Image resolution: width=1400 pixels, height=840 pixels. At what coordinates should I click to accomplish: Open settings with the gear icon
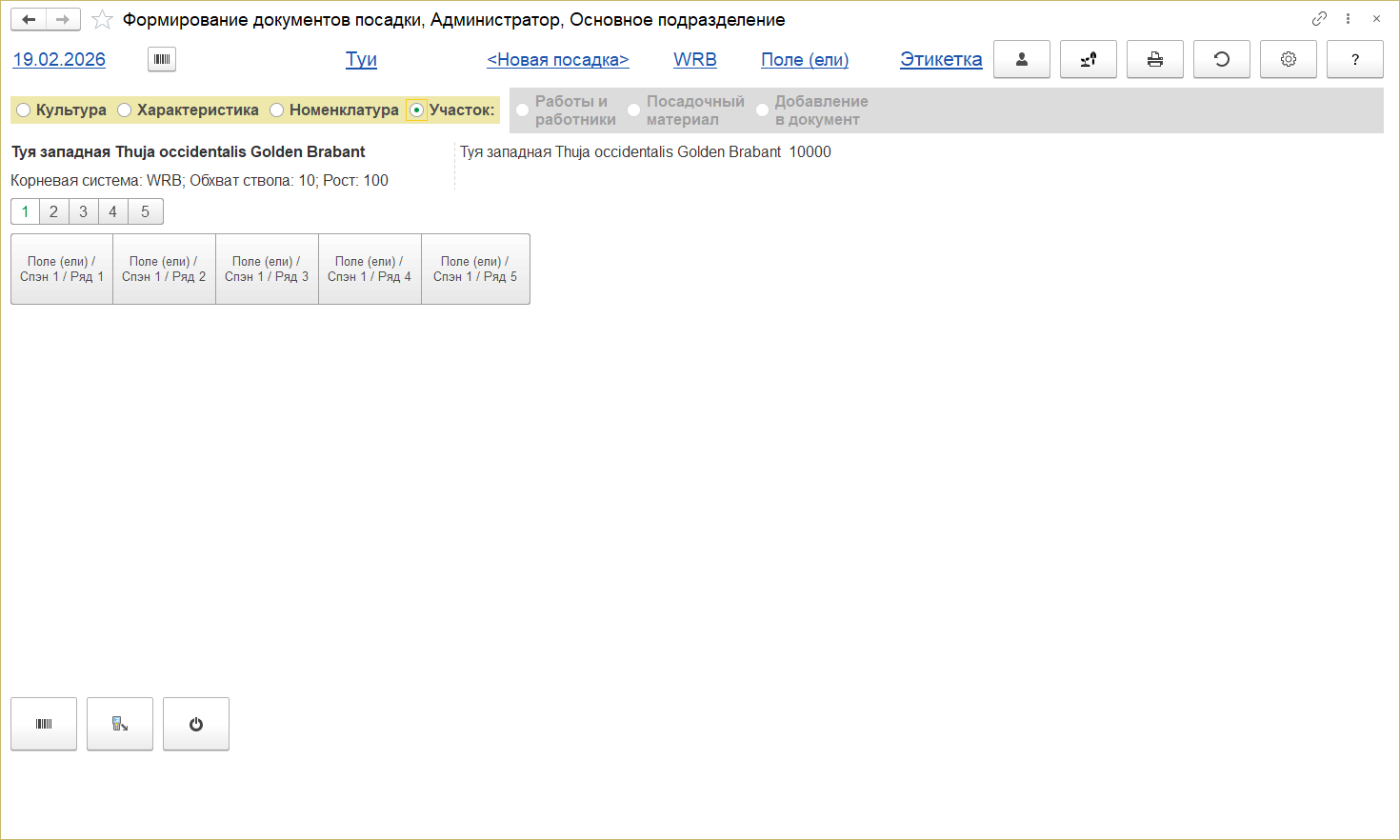(1289, 59)
